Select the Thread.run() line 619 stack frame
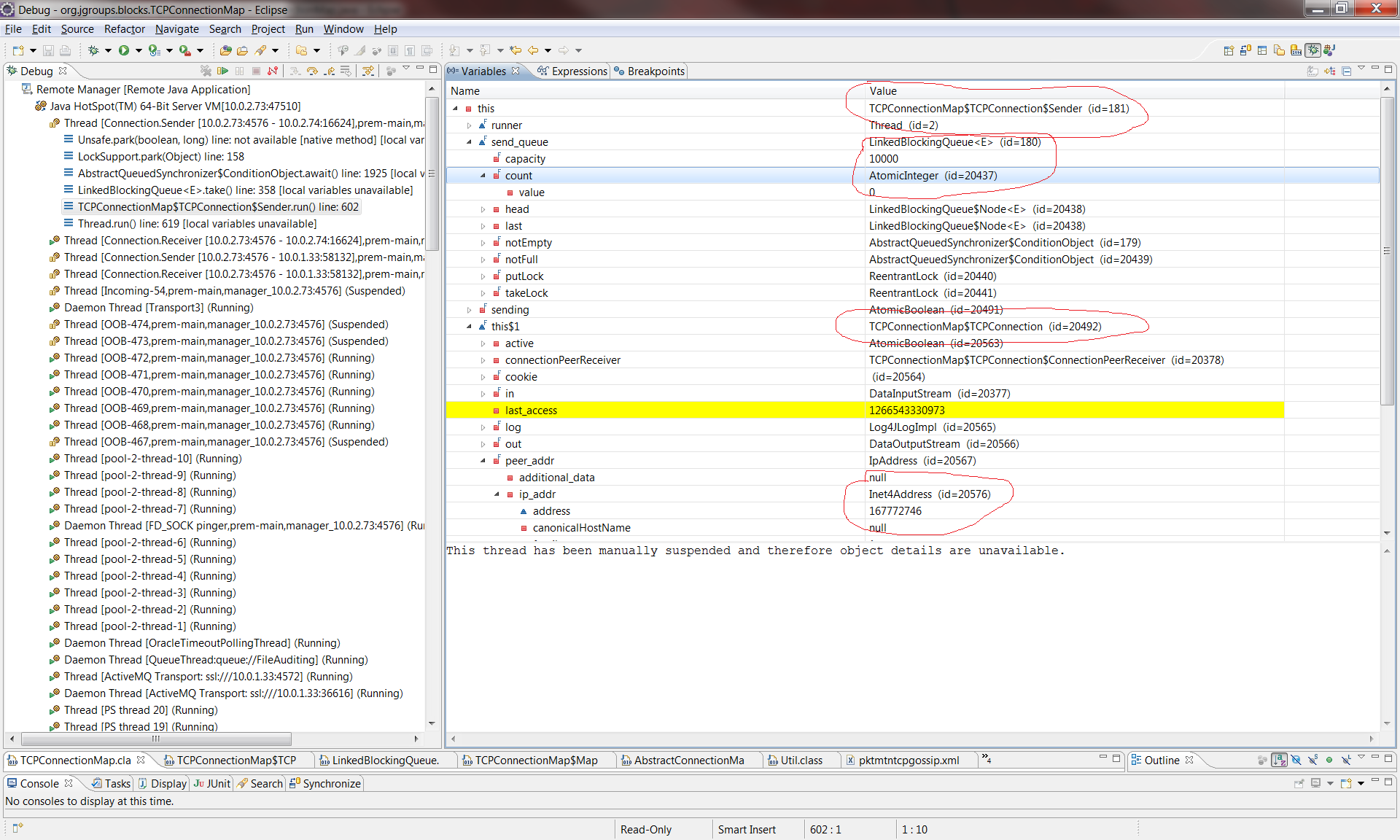The height and width of the screenshot is (840, 1400). coord(197,224)
